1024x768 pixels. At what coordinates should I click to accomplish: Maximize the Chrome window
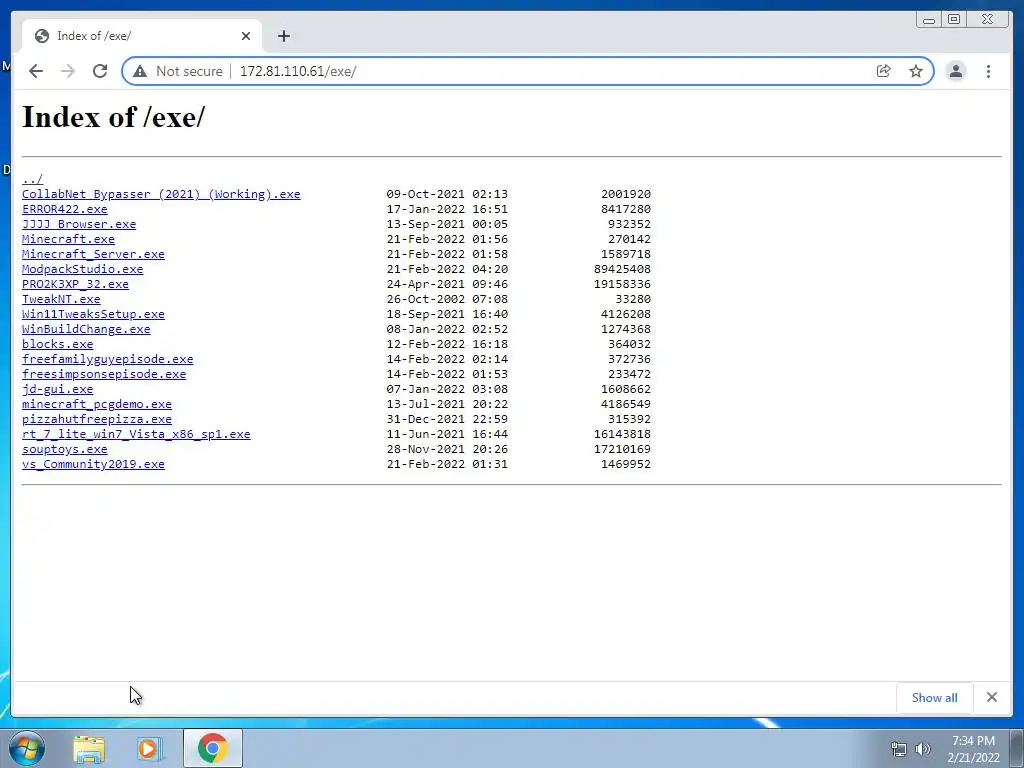tap(954, 20)
